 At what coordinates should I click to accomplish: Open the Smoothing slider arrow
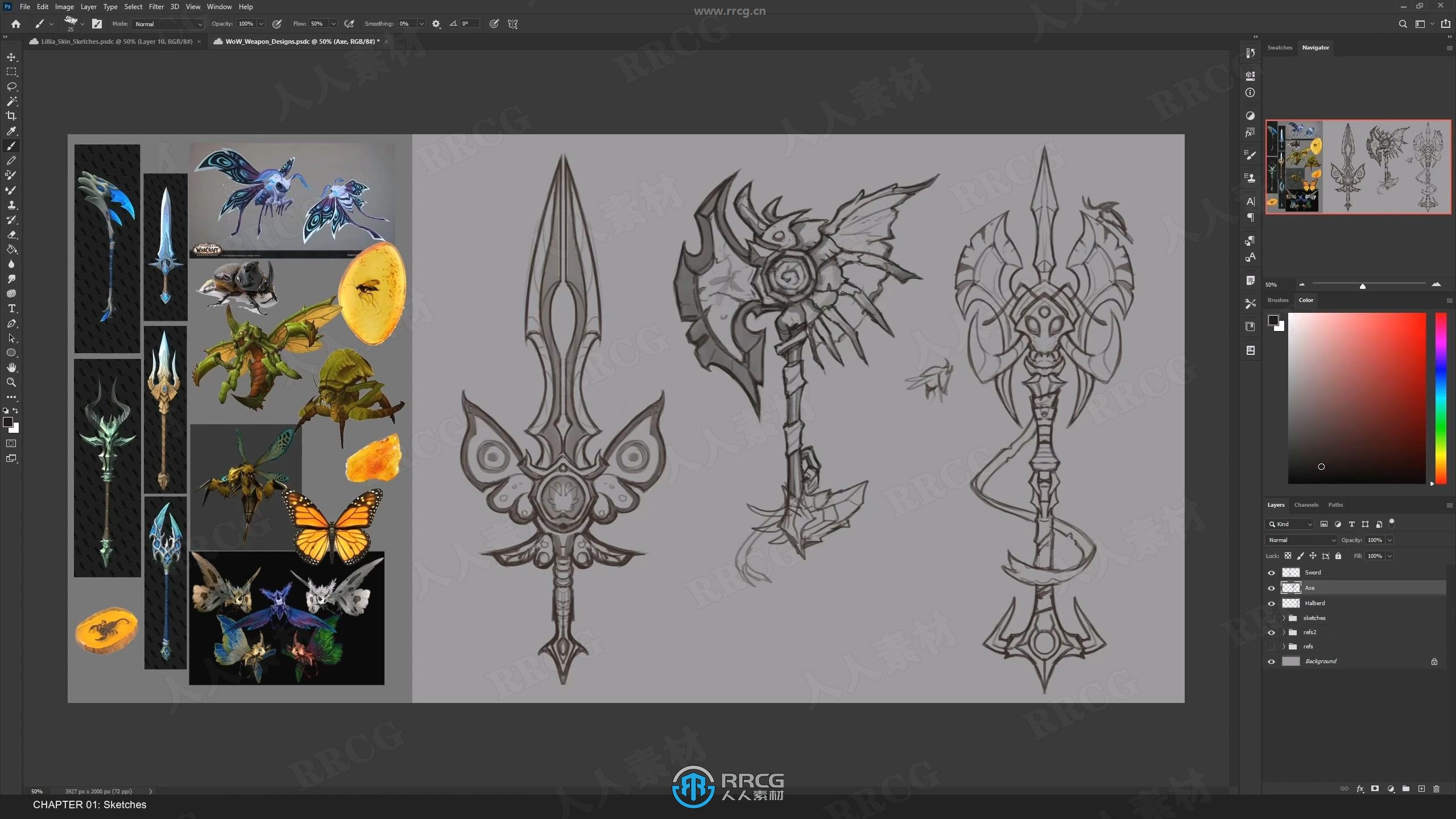[x=421, y=24]
